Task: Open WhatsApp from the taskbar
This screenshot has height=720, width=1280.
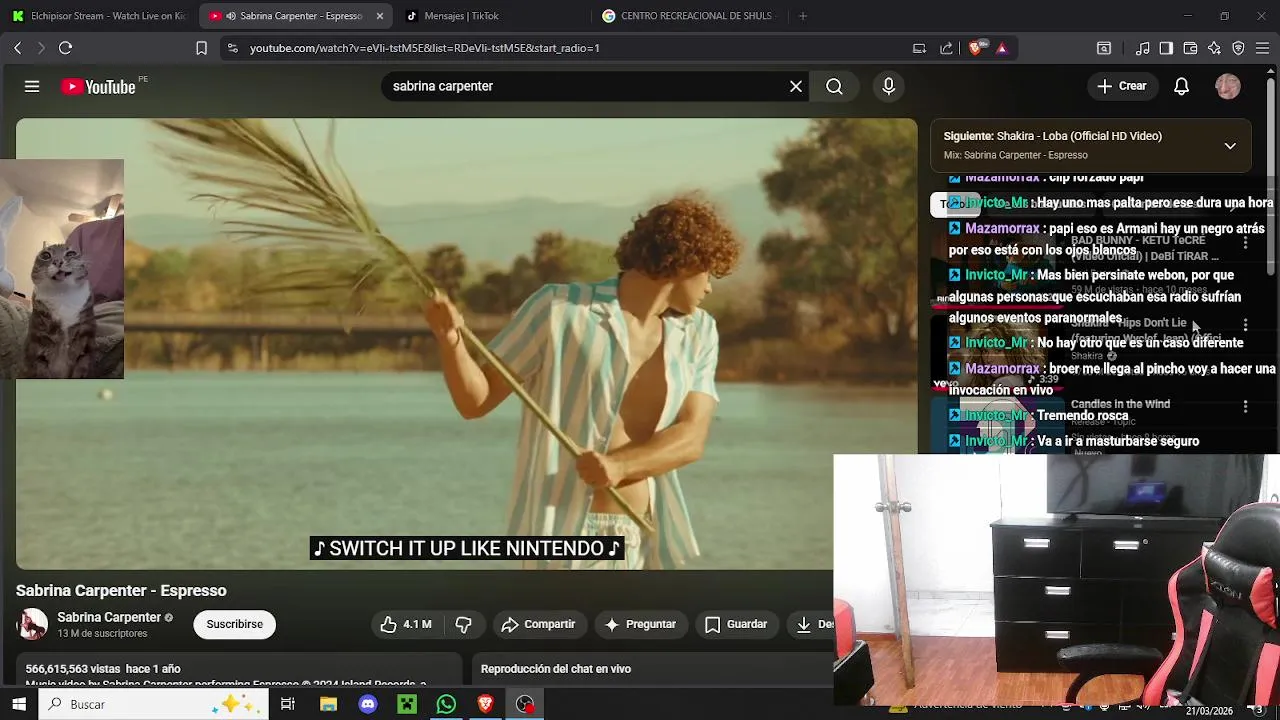Action: pos(446,704)
